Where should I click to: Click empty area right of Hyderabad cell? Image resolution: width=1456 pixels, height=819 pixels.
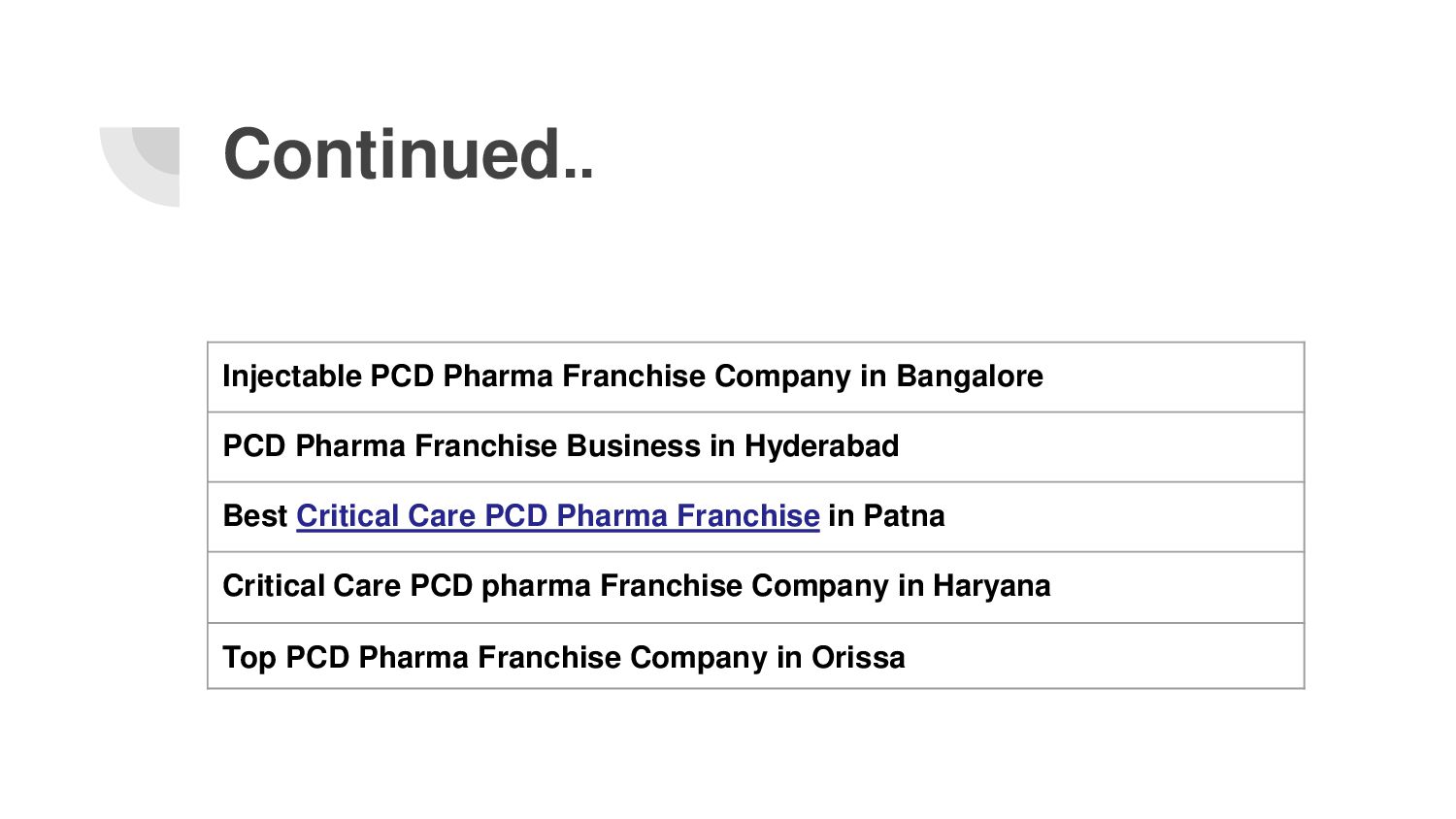pyautogui.click(x=1097, y=446)
